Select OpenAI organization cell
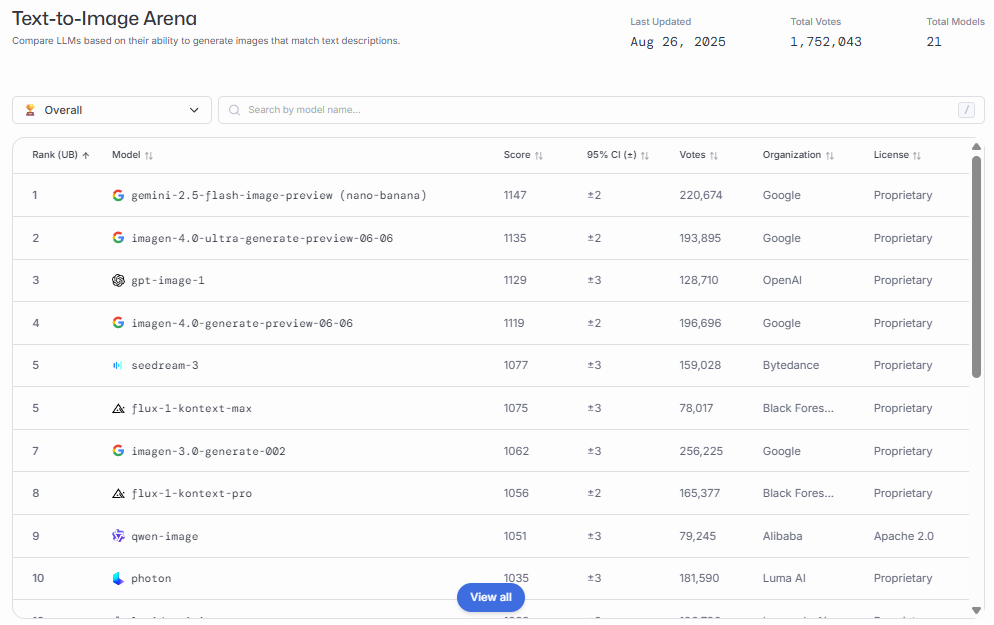Viewport: 994px width, 625px height. [x=782, y=280]
